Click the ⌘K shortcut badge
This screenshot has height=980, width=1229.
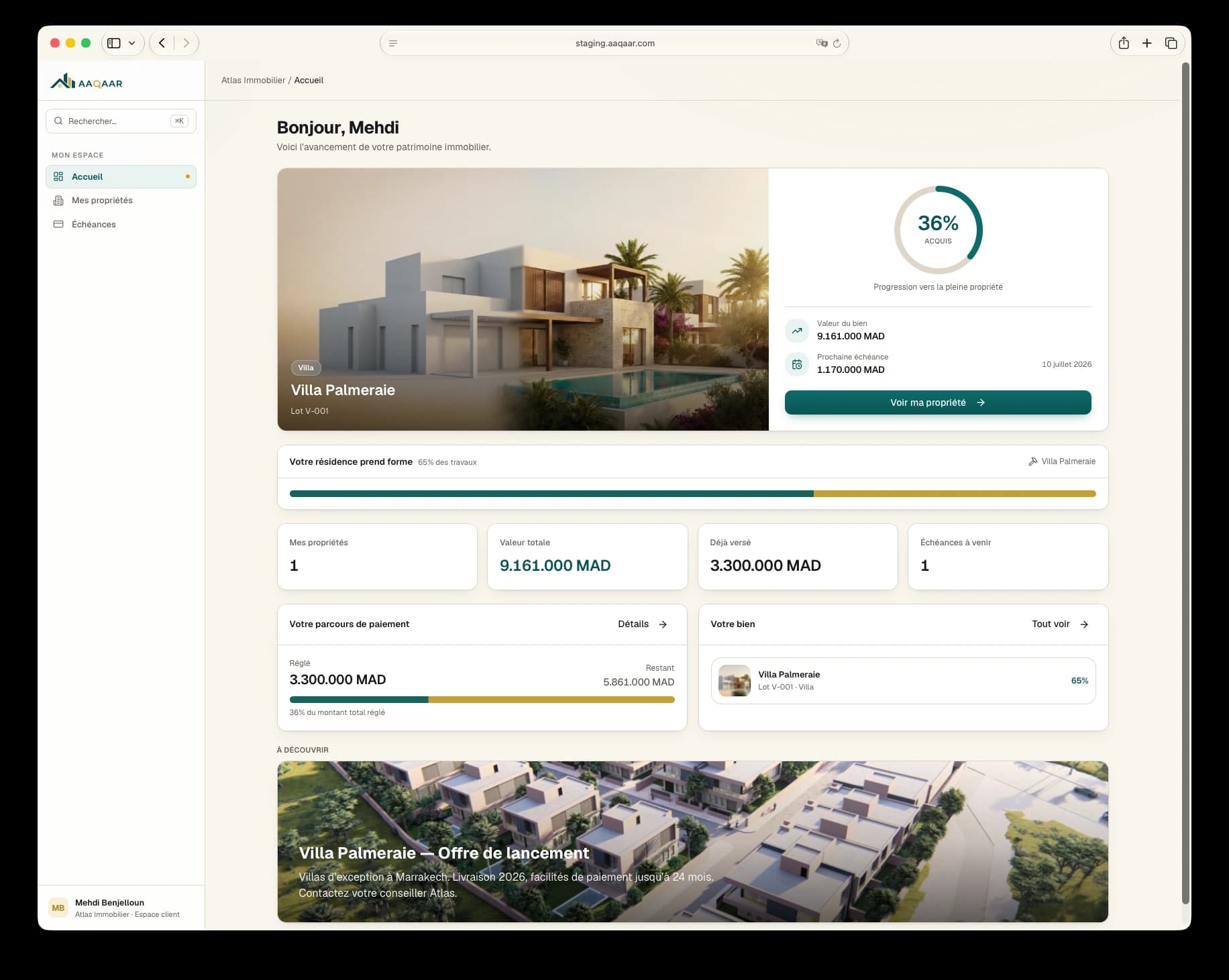179,121
